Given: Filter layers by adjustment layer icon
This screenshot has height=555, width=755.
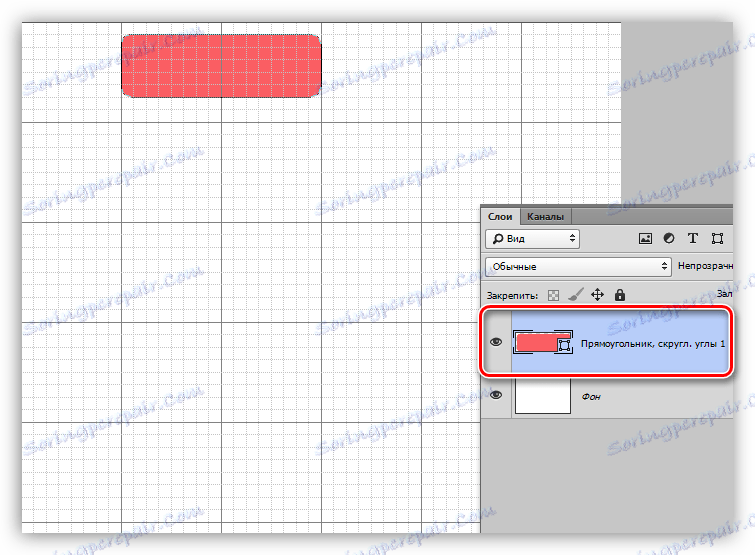Looking at the screenshot, I should (669, 238).
